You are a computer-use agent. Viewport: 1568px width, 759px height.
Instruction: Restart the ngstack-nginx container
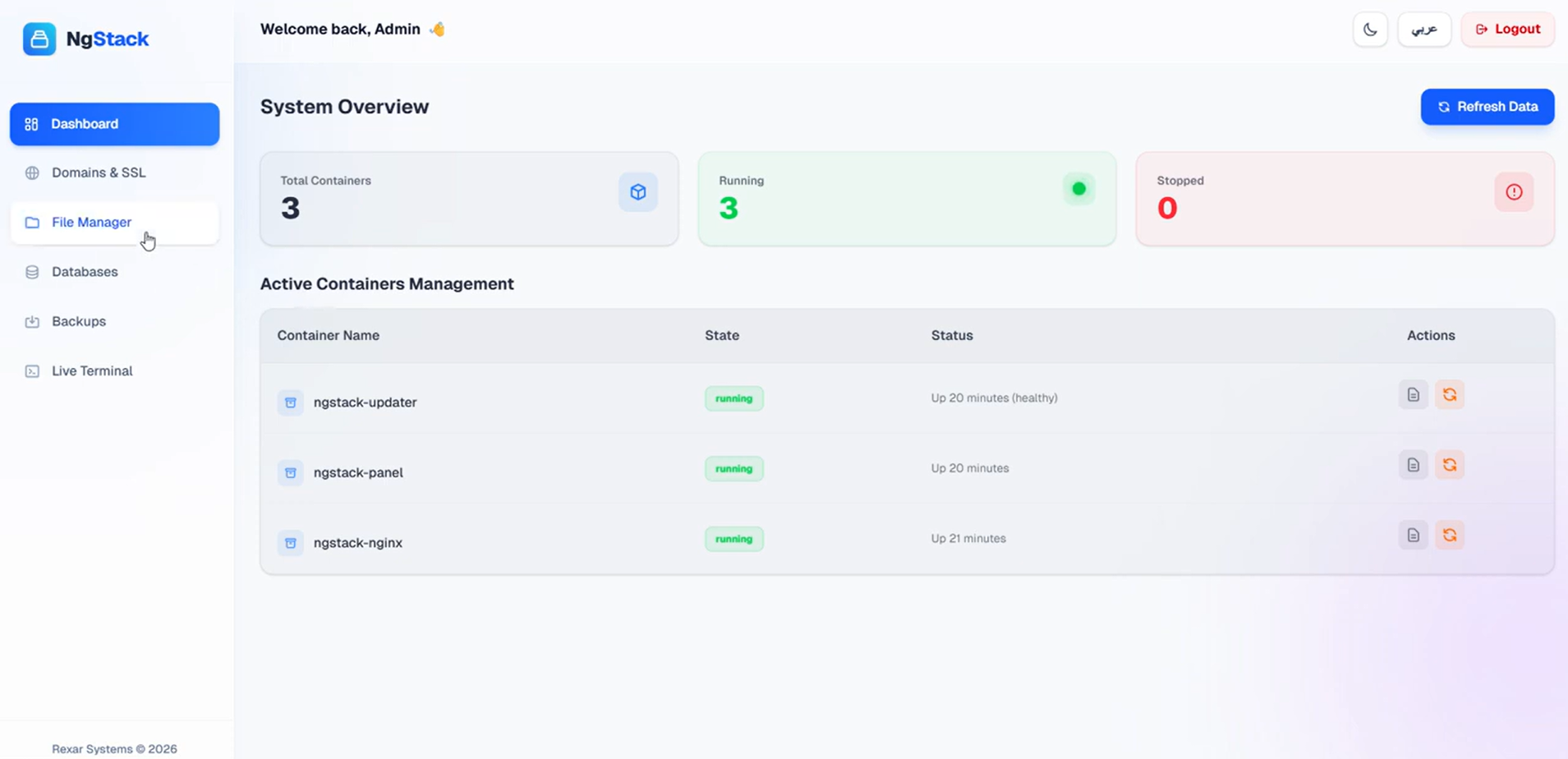[x=1449, y=536]
